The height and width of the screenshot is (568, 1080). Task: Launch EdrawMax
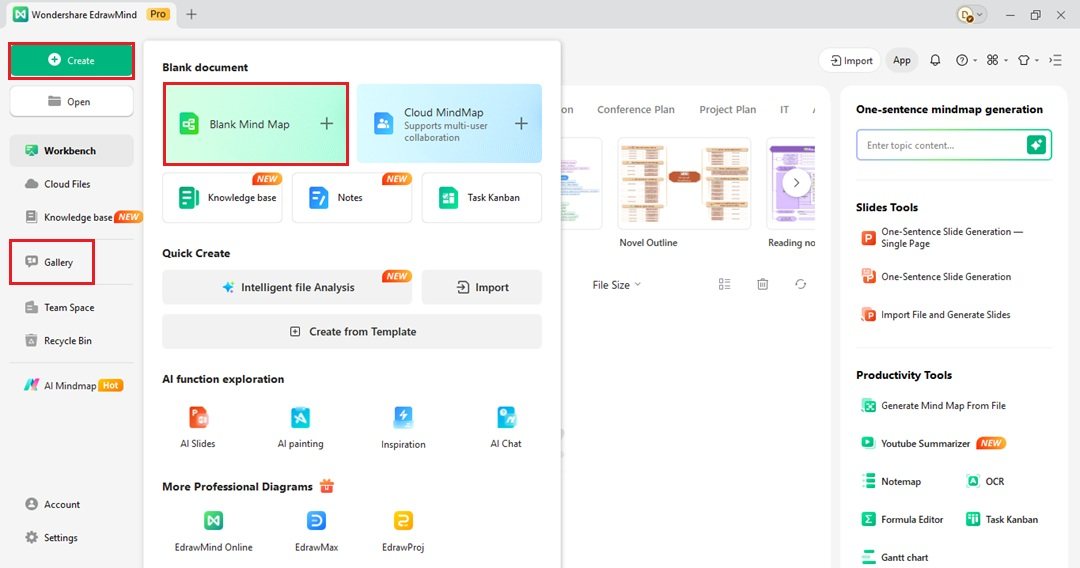(316, 531)
